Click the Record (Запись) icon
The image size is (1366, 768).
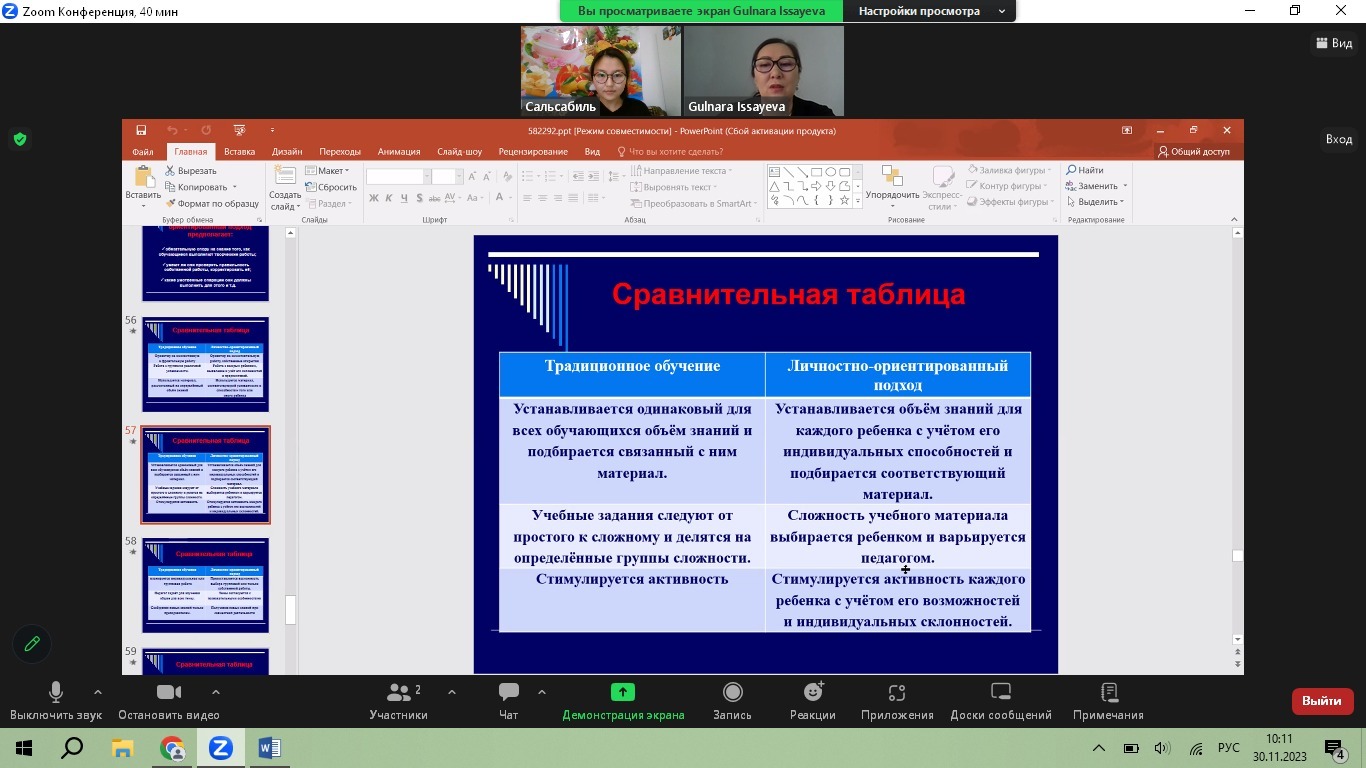click(x=732, y=693)
